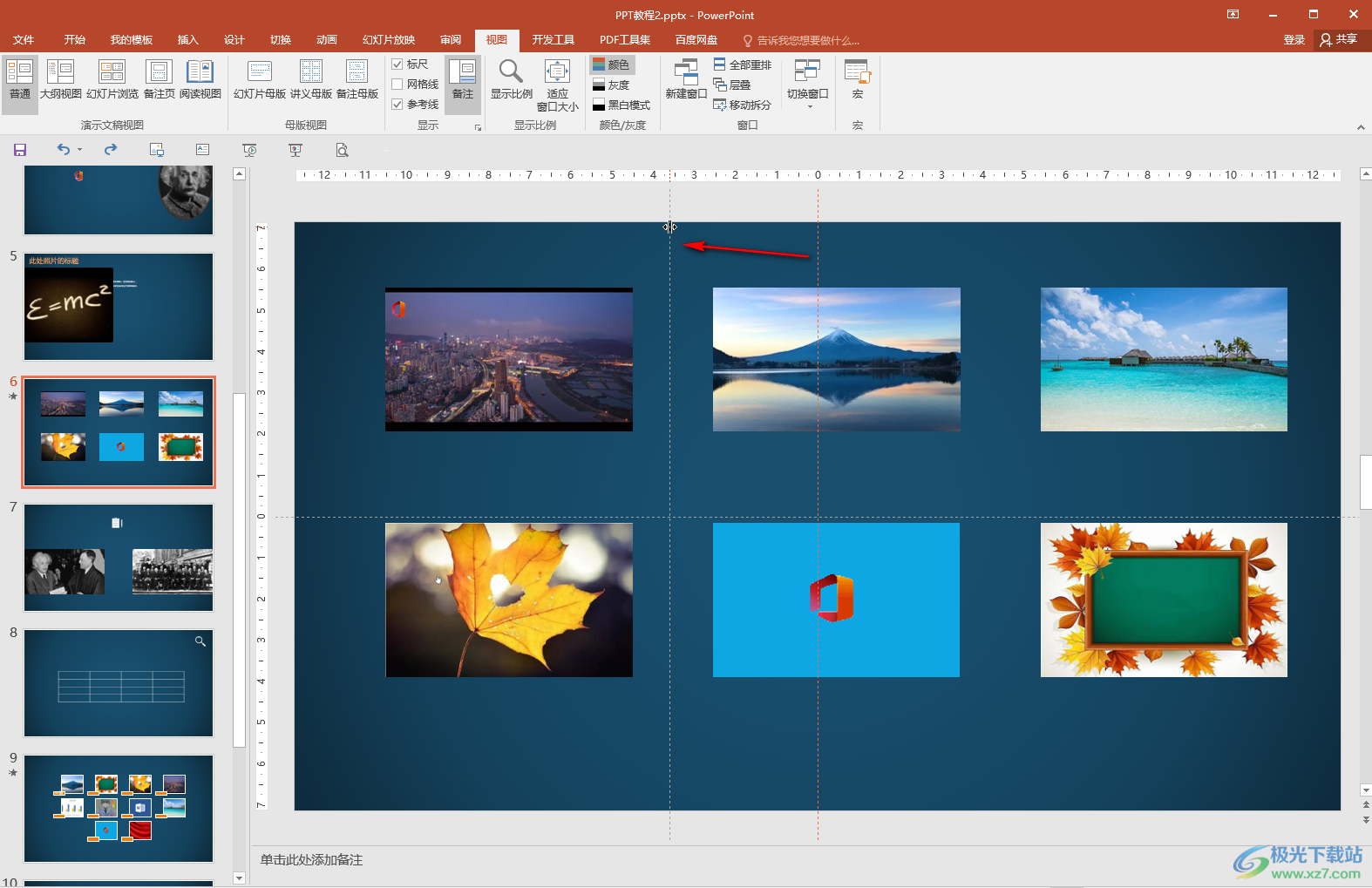
Task: Select slide 9 thumbnail with many pictures
Action: pos(119,809)
